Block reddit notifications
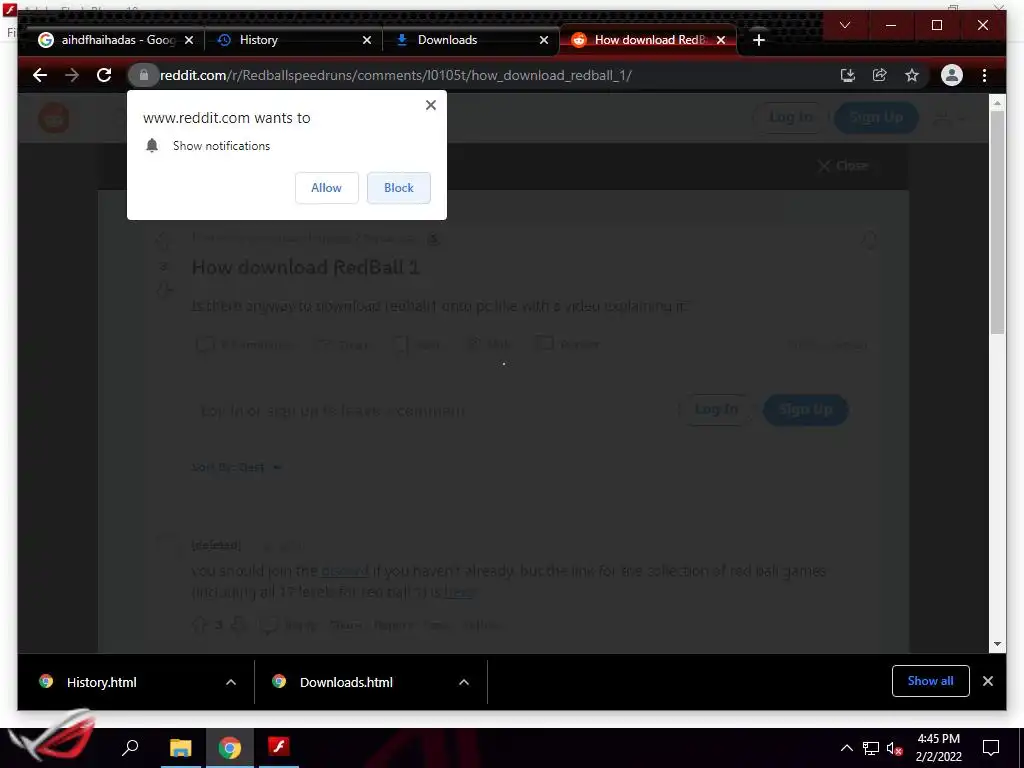 [398, 187]
